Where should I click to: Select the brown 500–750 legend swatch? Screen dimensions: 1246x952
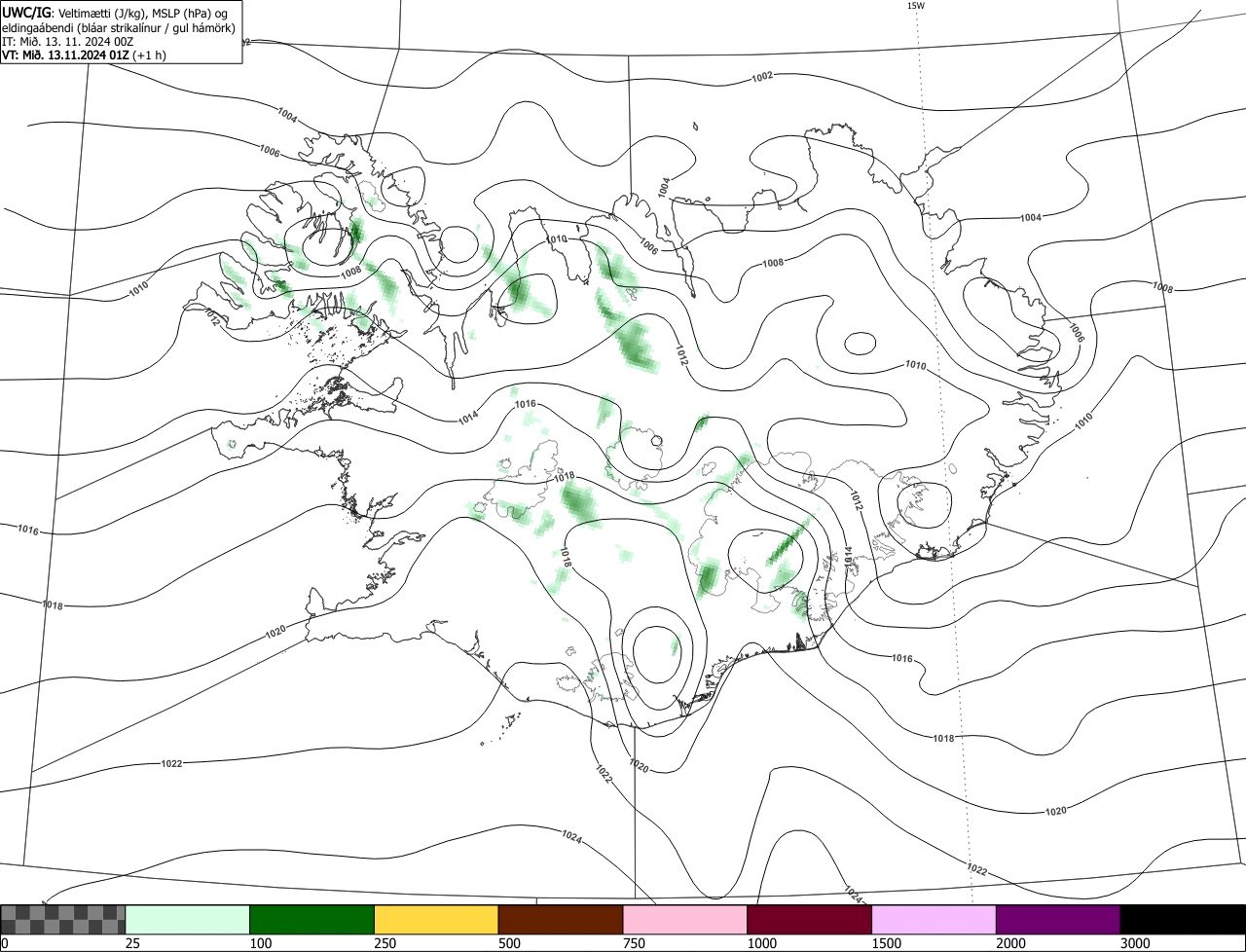coord(561,919)
